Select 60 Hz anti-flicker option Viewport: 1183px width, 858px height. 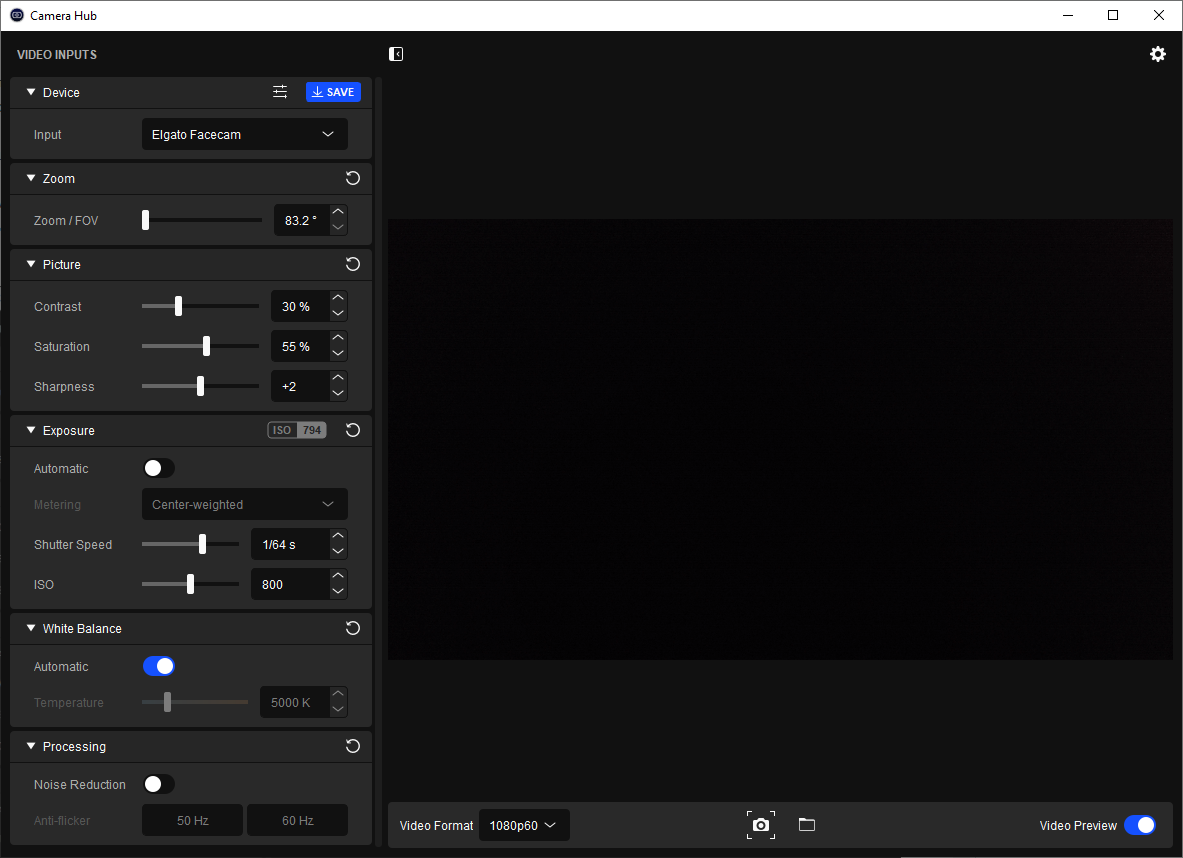click(297, 820)
